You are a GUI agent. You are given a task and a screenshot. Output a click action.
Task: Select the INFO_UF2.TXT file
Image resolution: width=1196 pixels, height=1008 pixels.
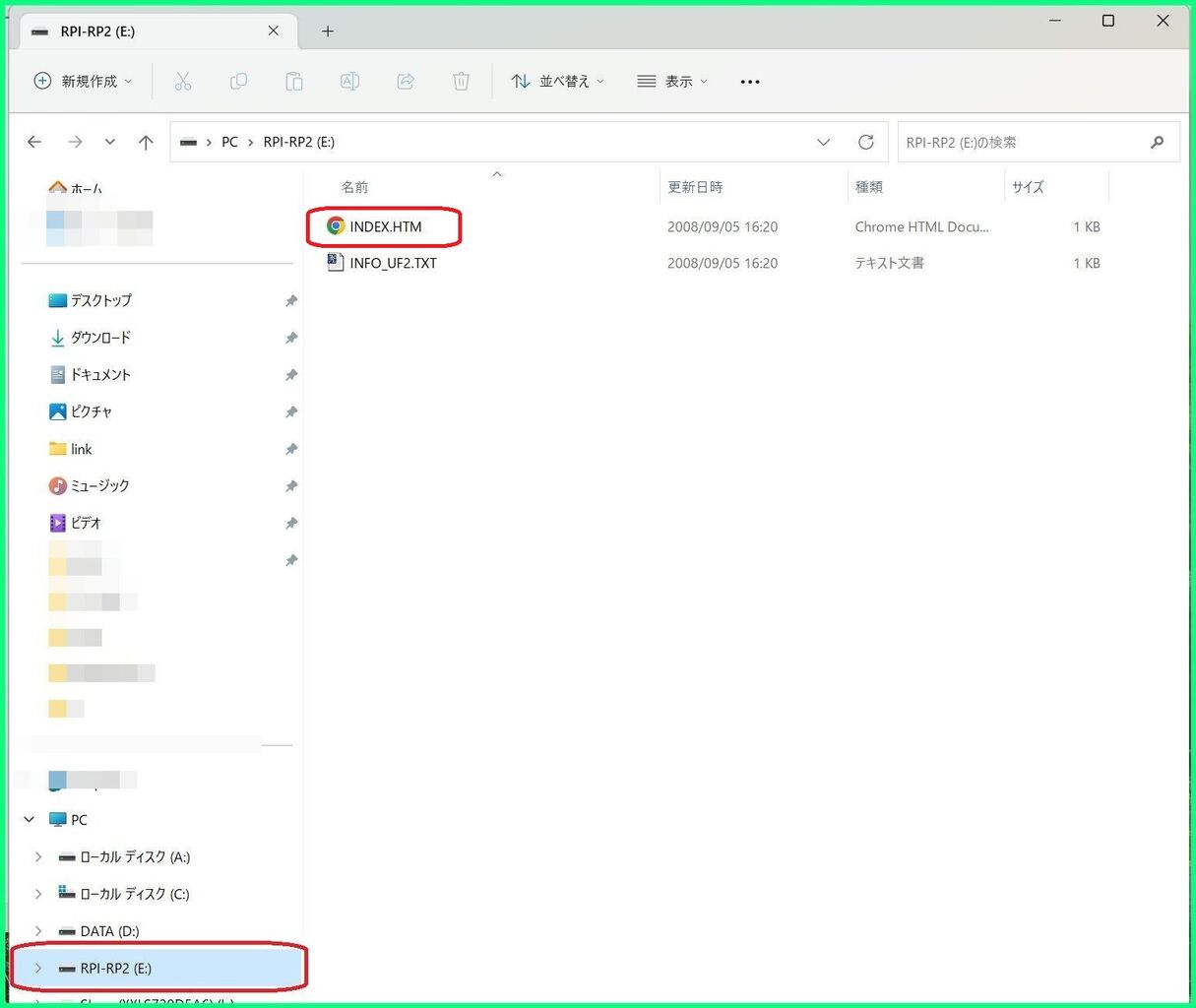click(393, 263)
